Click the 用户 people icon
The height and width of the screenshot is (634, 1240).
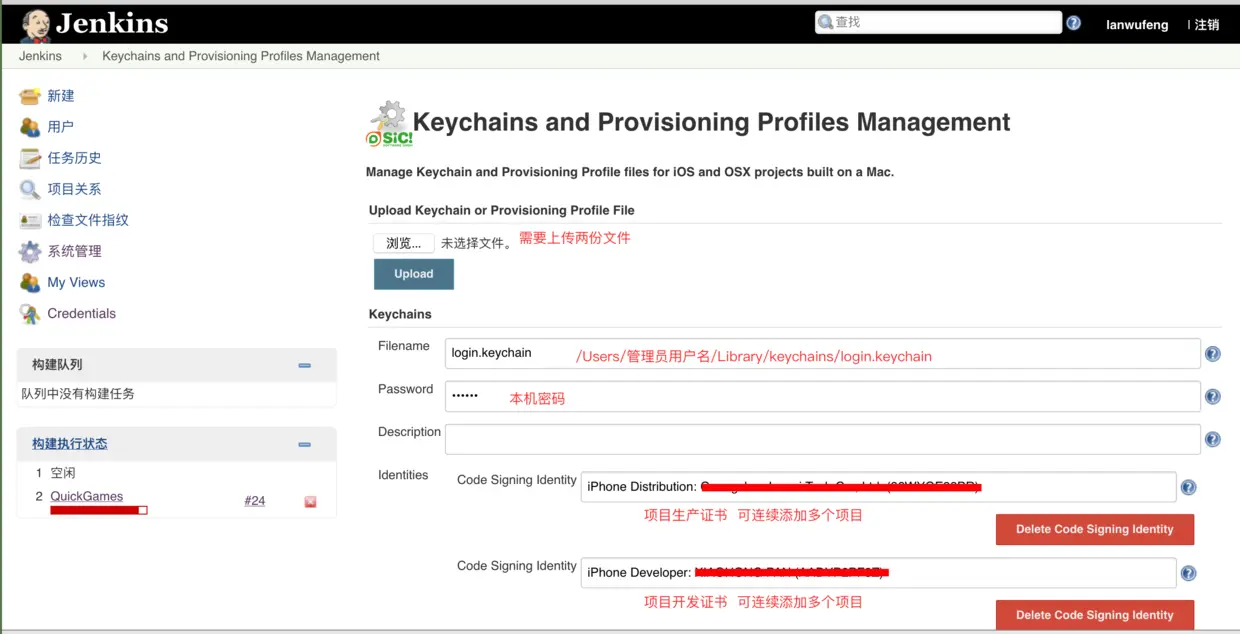pos(30,127)
